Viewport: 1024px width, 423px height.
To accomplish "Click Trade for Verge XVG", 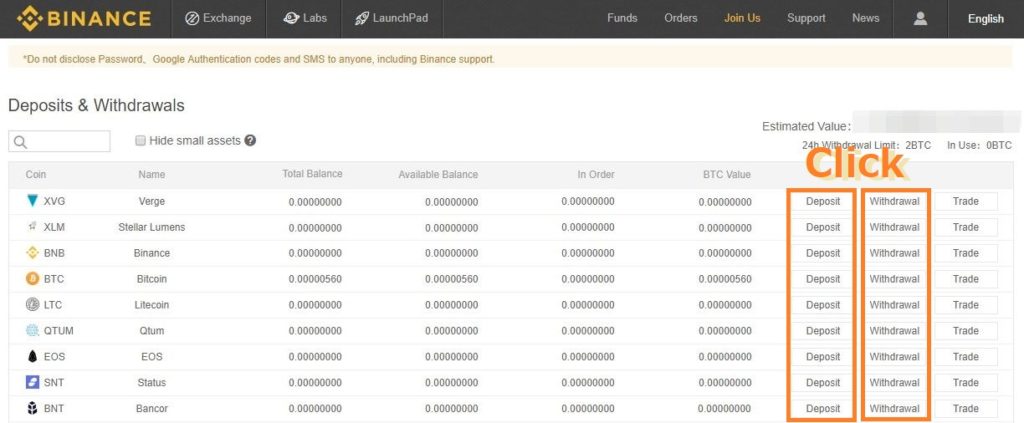I will [965, 201].
